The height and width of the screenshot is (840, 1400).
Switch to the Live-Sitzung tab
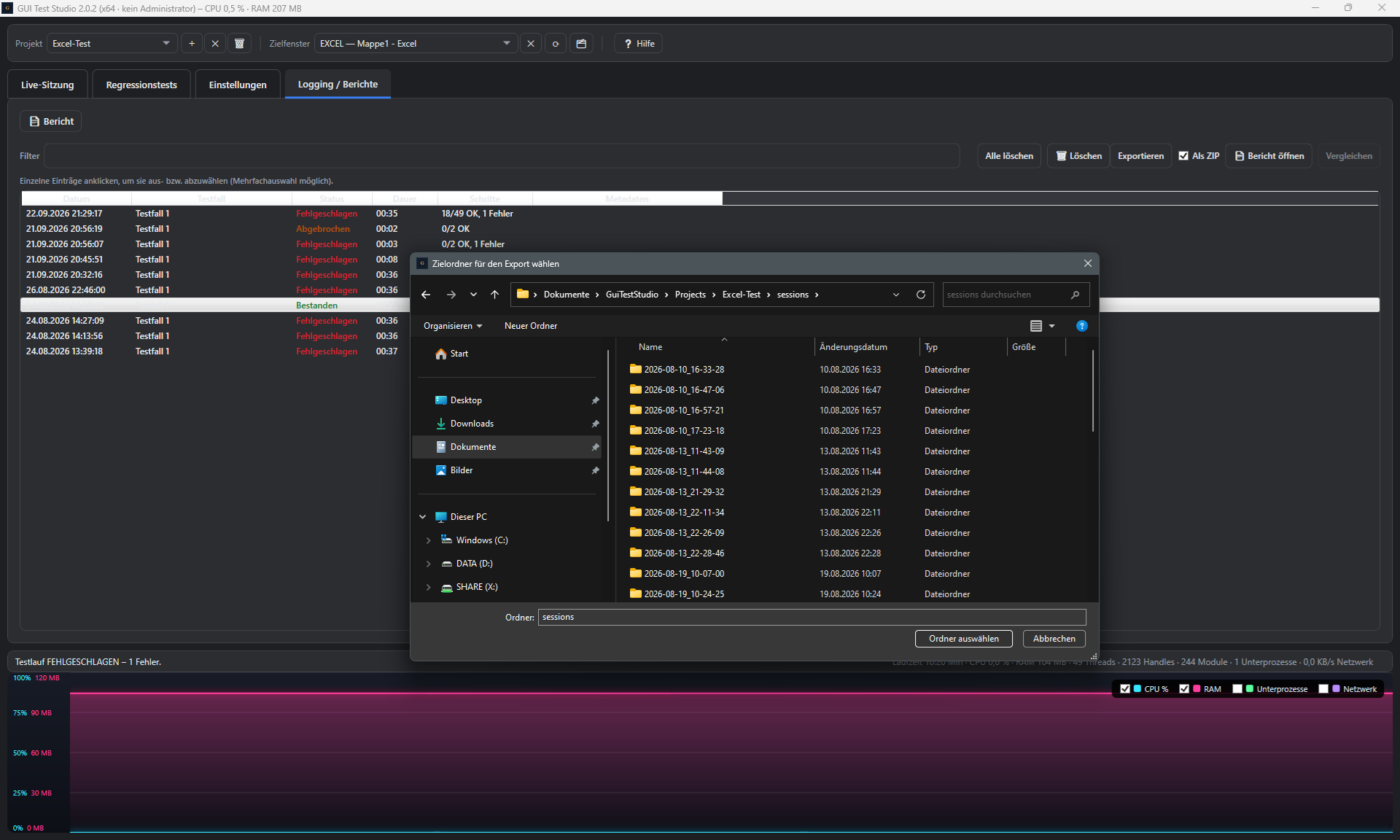[47, 85]
